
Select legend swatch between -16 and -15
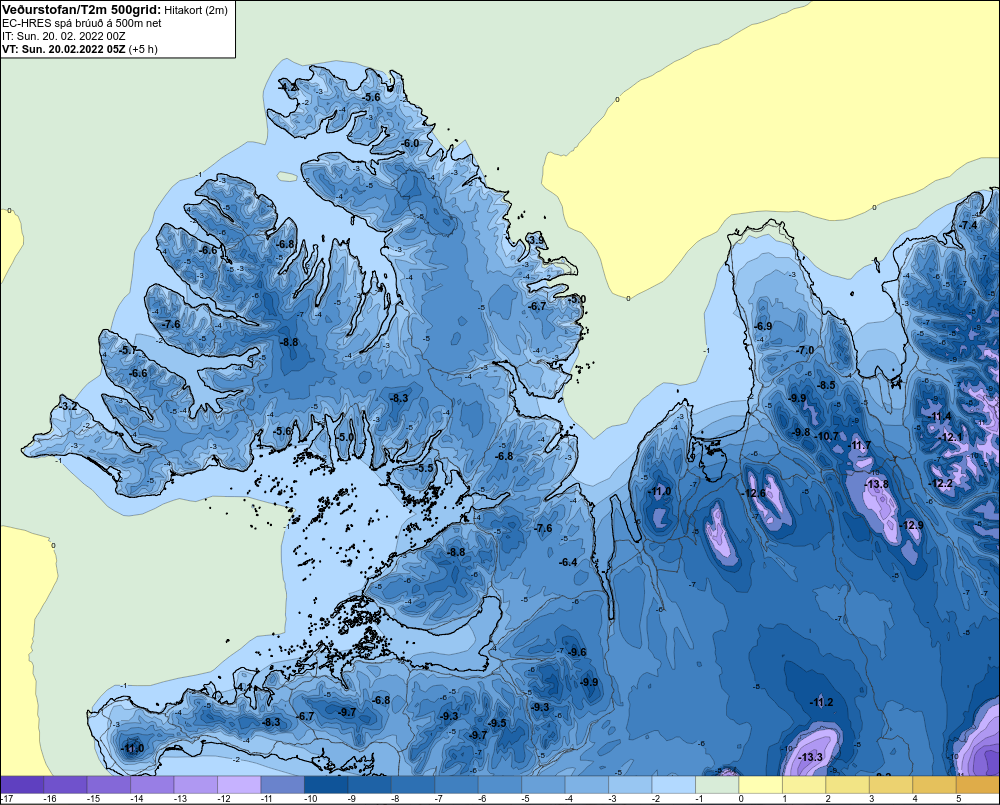click(66, 785)
